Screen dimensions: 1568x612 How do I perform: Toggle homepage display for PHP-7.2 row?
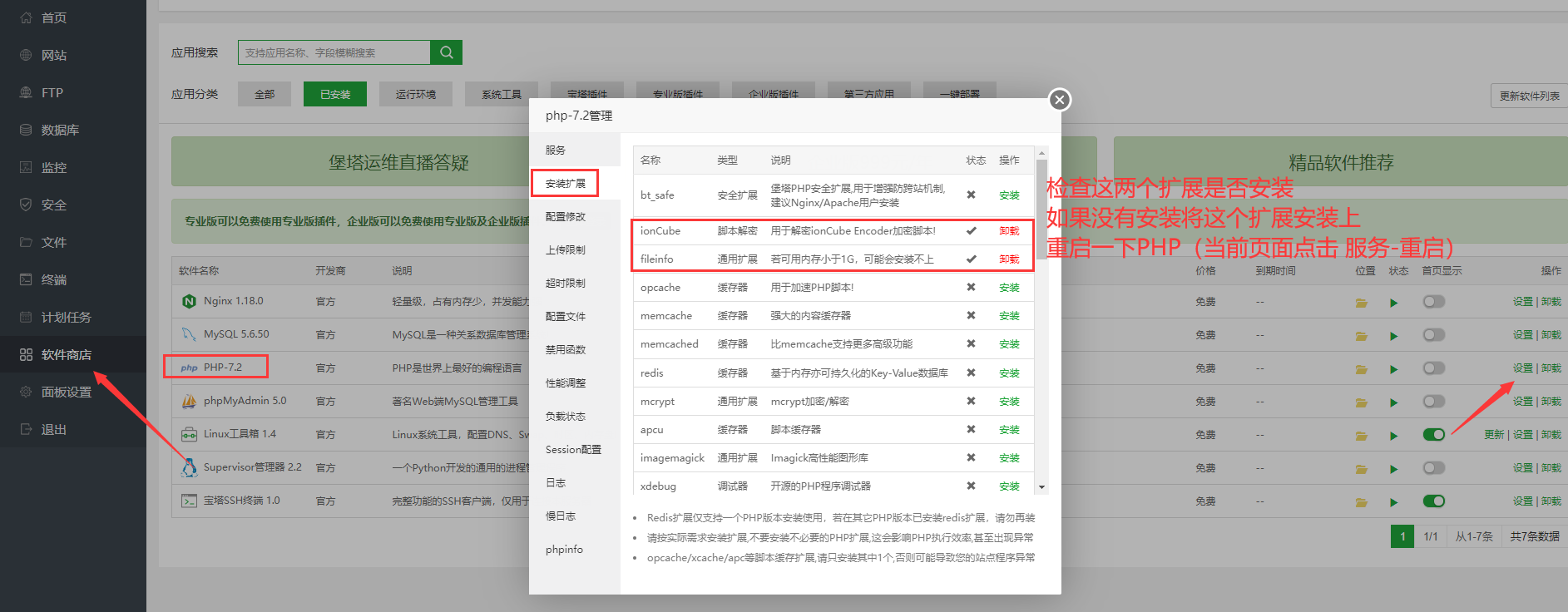(x=1434, y=368)
